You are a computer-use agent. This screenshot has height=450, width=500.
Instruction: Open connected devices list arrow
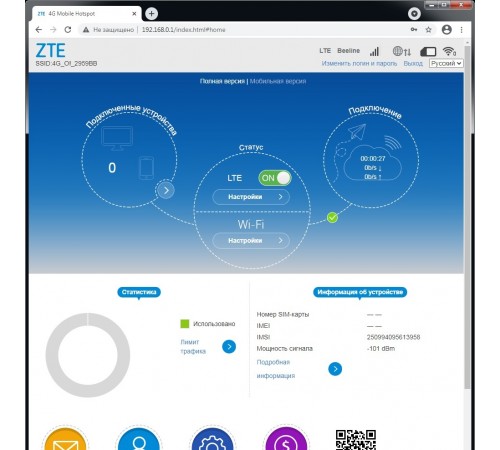pos(166,190)
